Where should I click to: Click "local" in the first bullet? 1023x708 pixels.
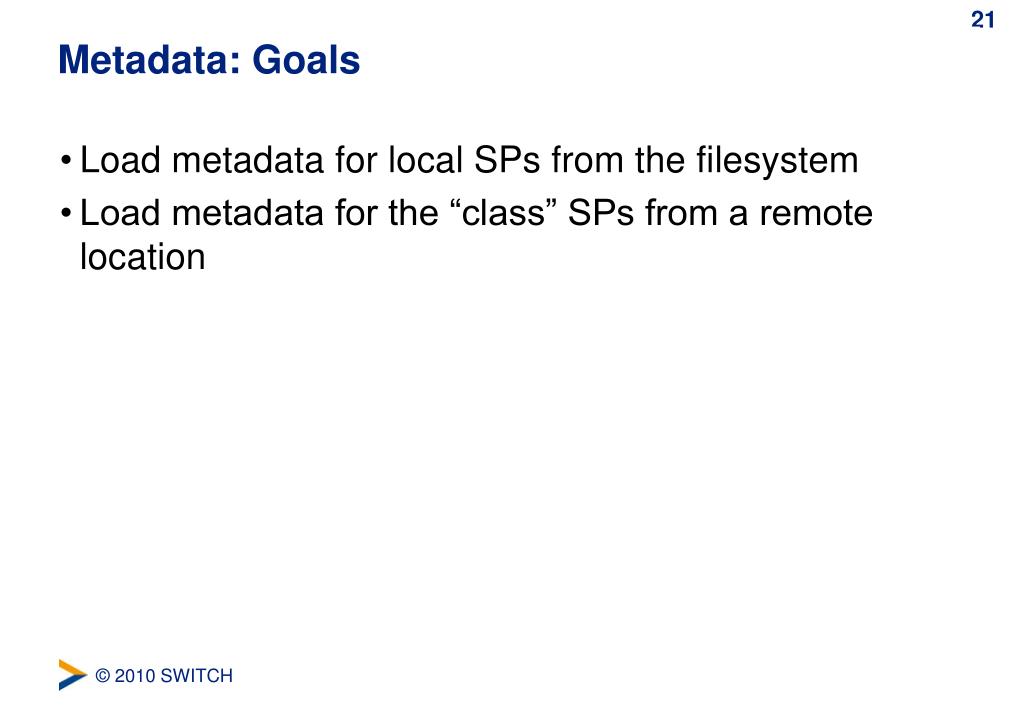tap(425, 160)
